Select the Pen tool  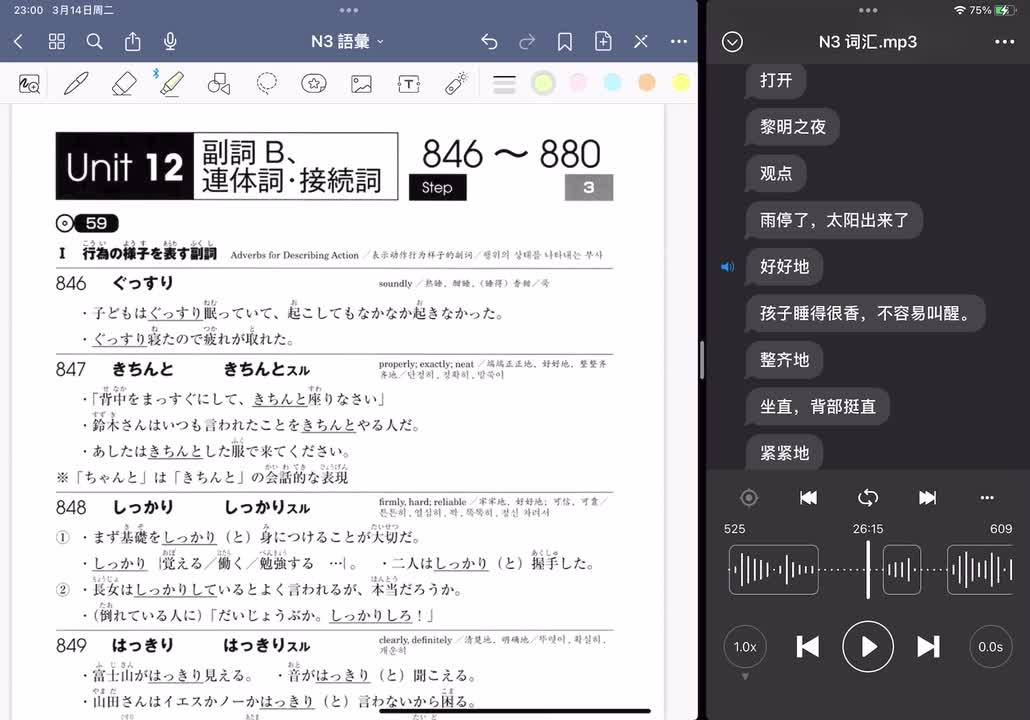point(76,84)
